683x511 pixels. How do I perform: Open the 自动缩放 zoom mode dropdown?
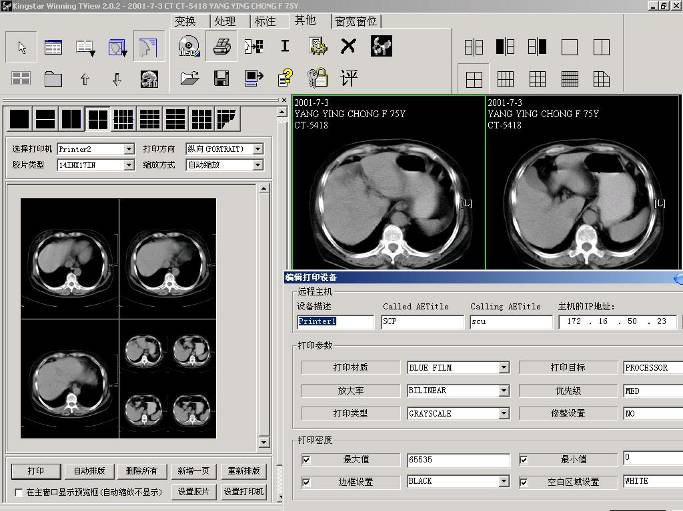[x=258, y=165]
